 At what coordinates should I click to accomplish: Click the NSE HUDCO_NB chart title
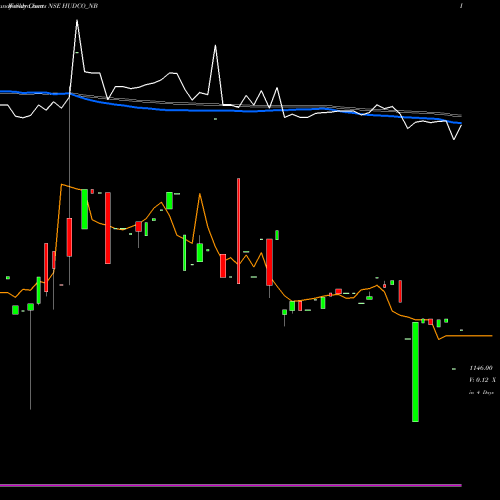coord(73,6)
